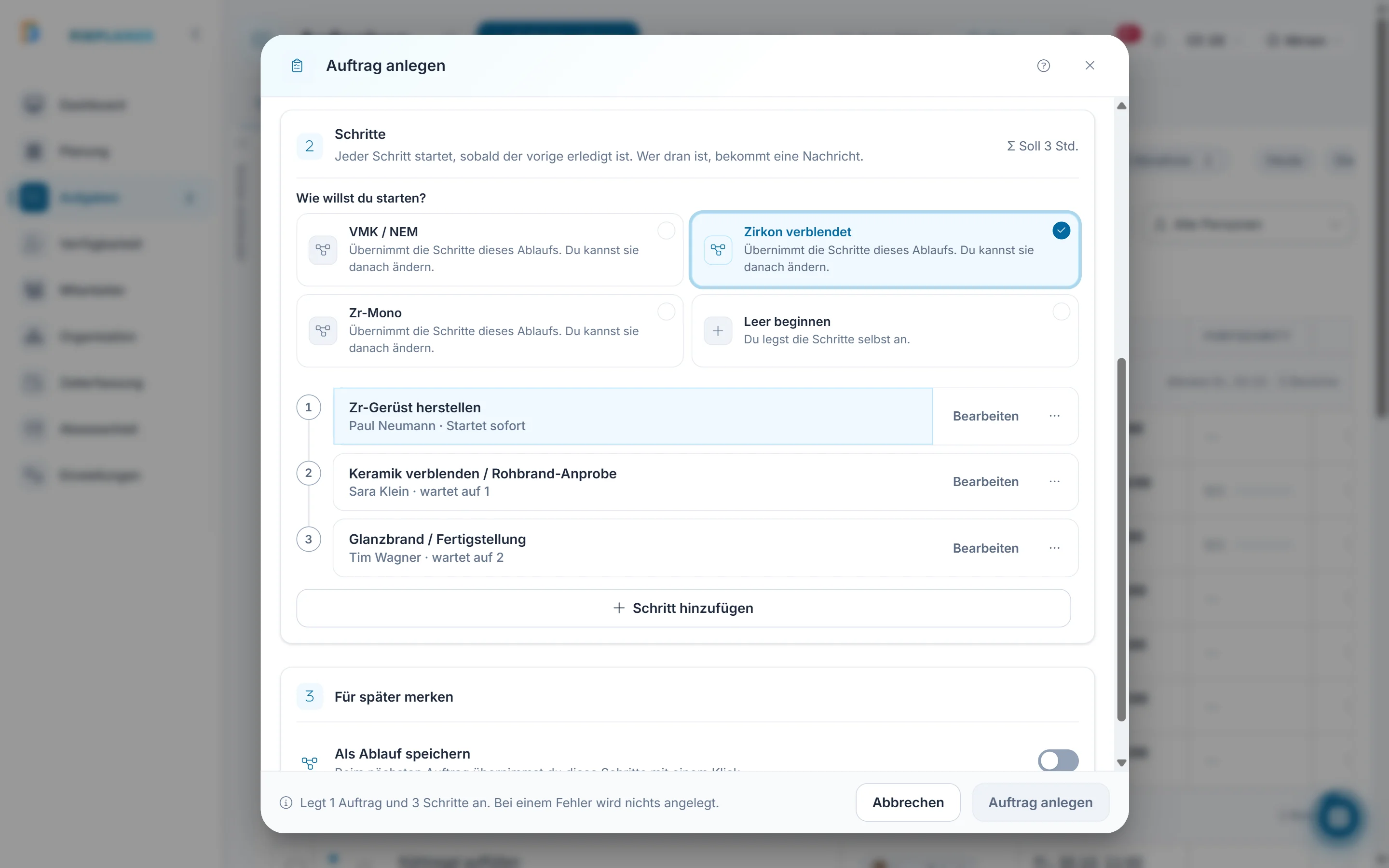The width and height of the screenshot is (1389, 868).
Task: Select the Leer beginnen radio option
Action: click(x=1061, y=312)
